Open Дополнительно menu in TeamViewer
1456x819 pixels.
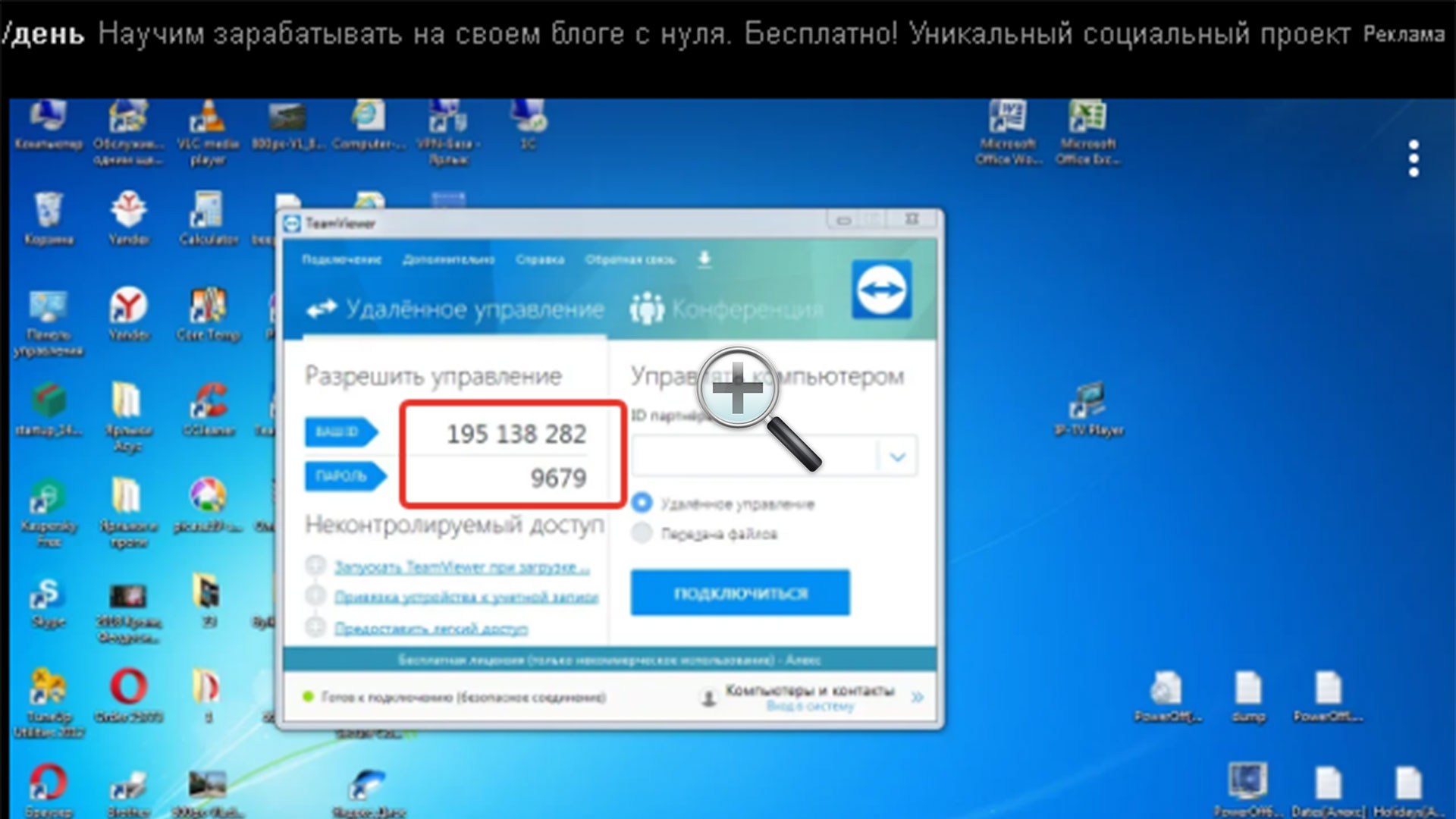click(448, 259)
